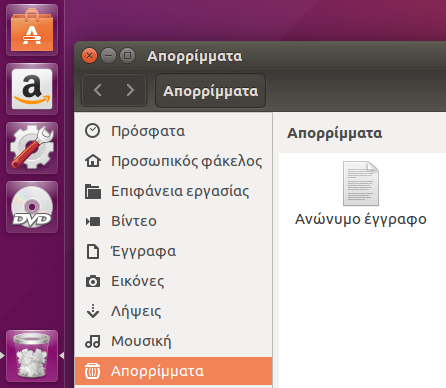Click the document icon beside Έγγραφα

pos(93,251)
